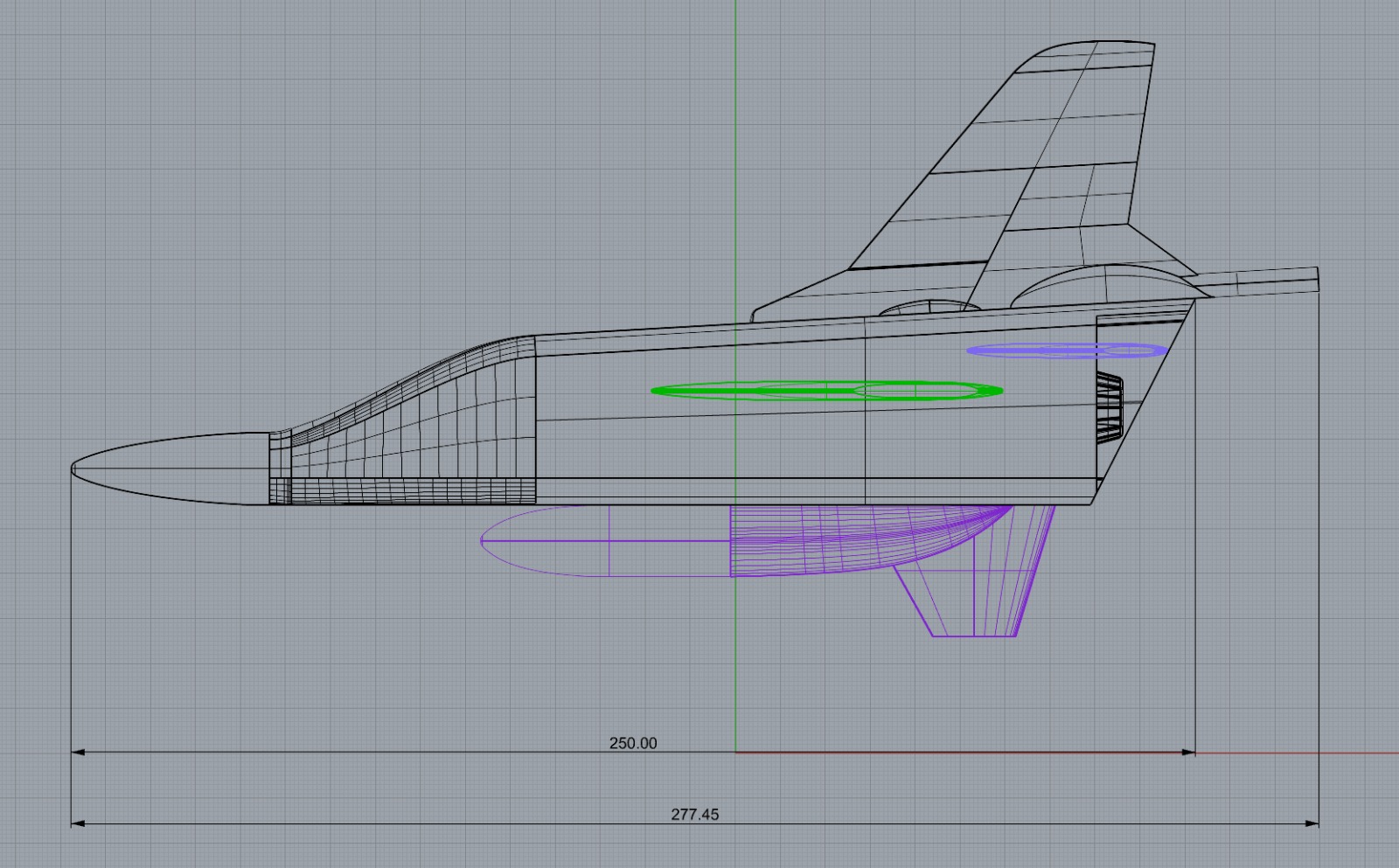Select the 250.00 dimension text
The width and height of the screenshot is (1399, 868).
point(633,743)
